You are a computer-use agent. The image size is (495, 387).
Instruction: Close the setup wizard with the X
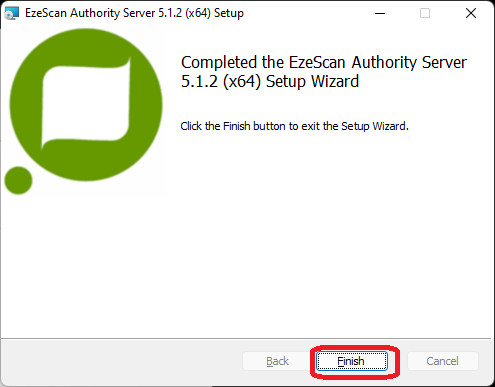[471, 13]
